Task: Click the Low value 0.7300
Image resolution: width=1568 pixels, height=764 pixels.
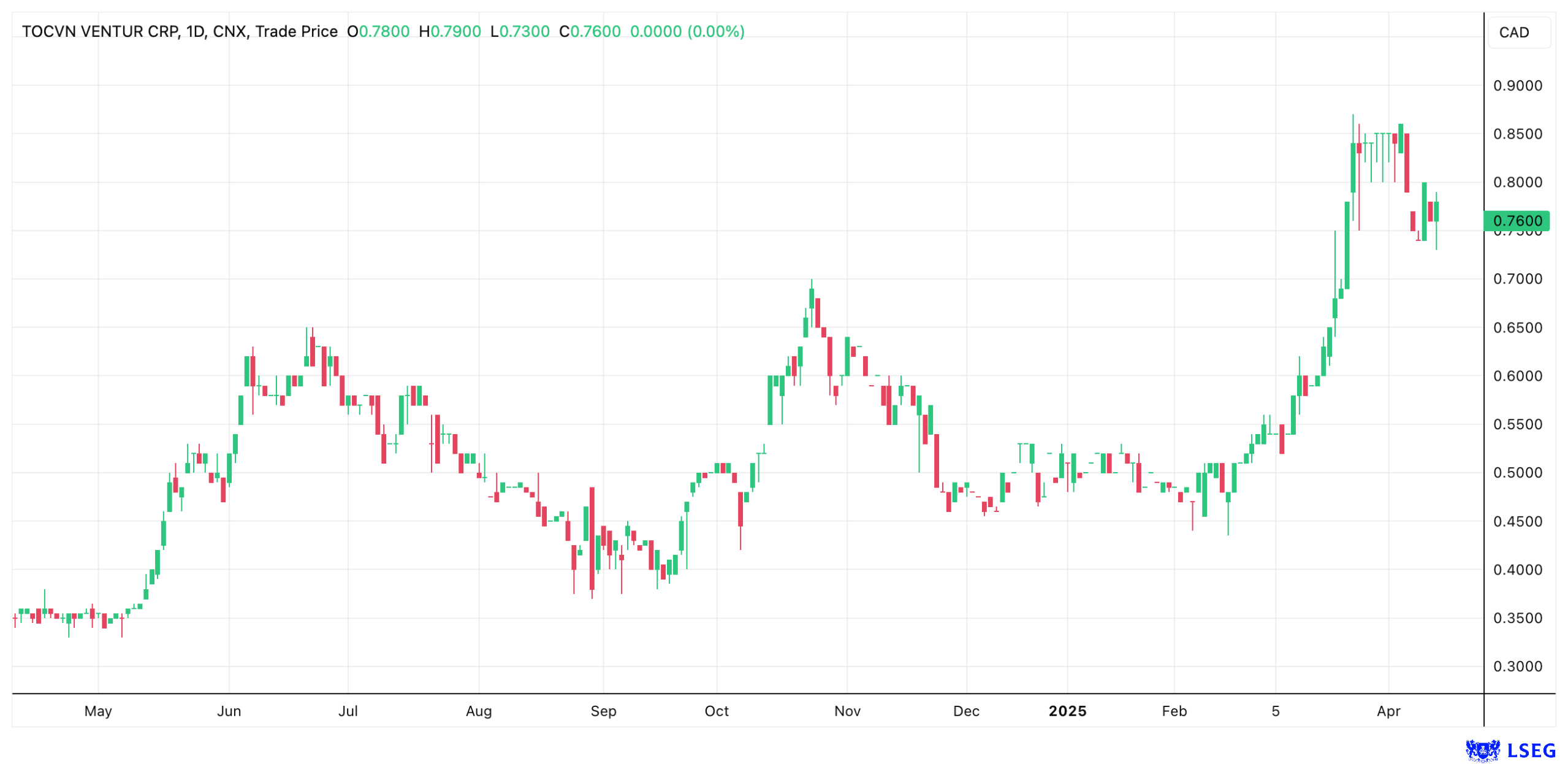Action: click(524, 31)
